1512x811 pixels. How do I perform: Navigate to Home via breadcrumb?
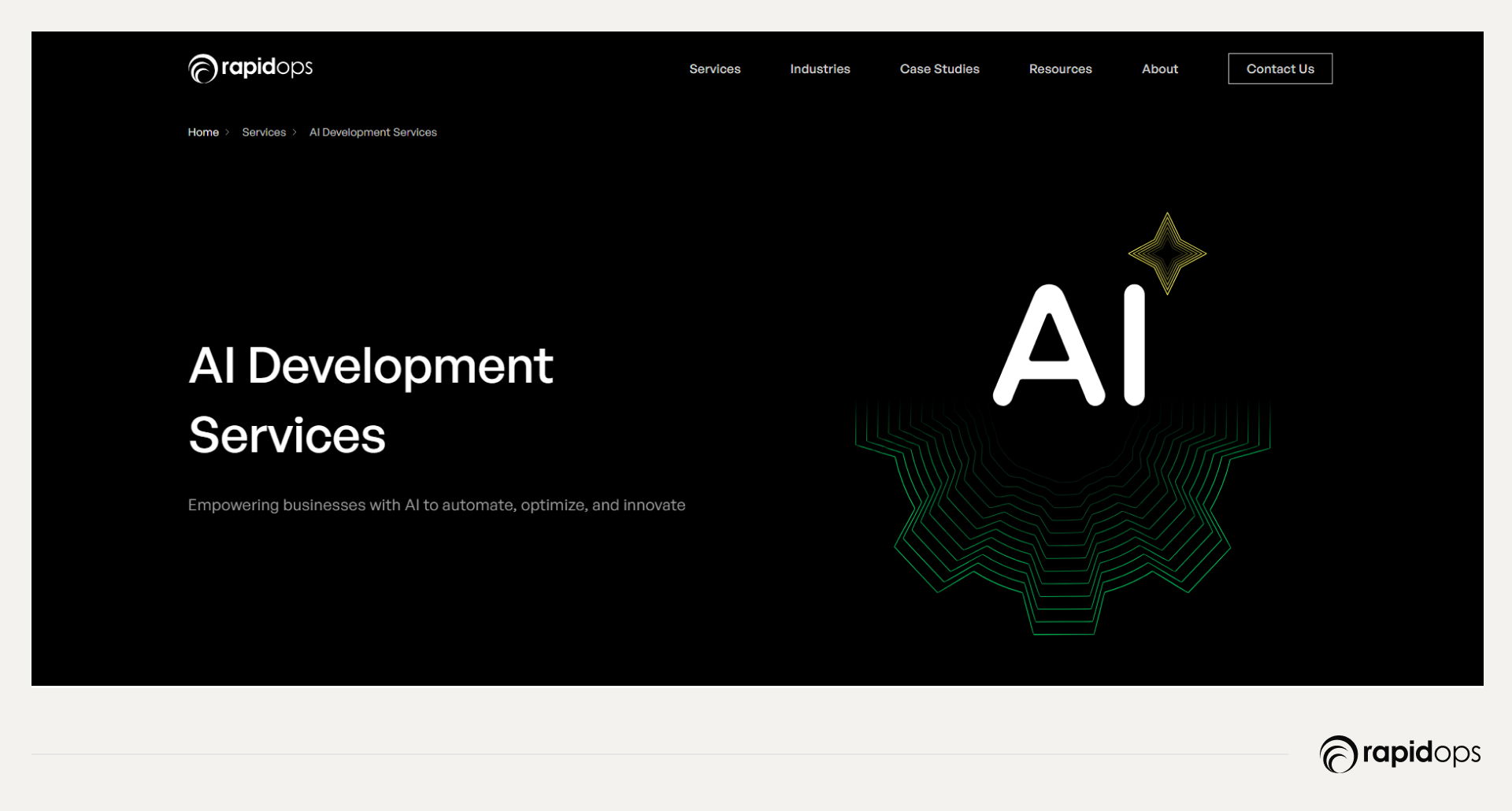coord(203,132)
